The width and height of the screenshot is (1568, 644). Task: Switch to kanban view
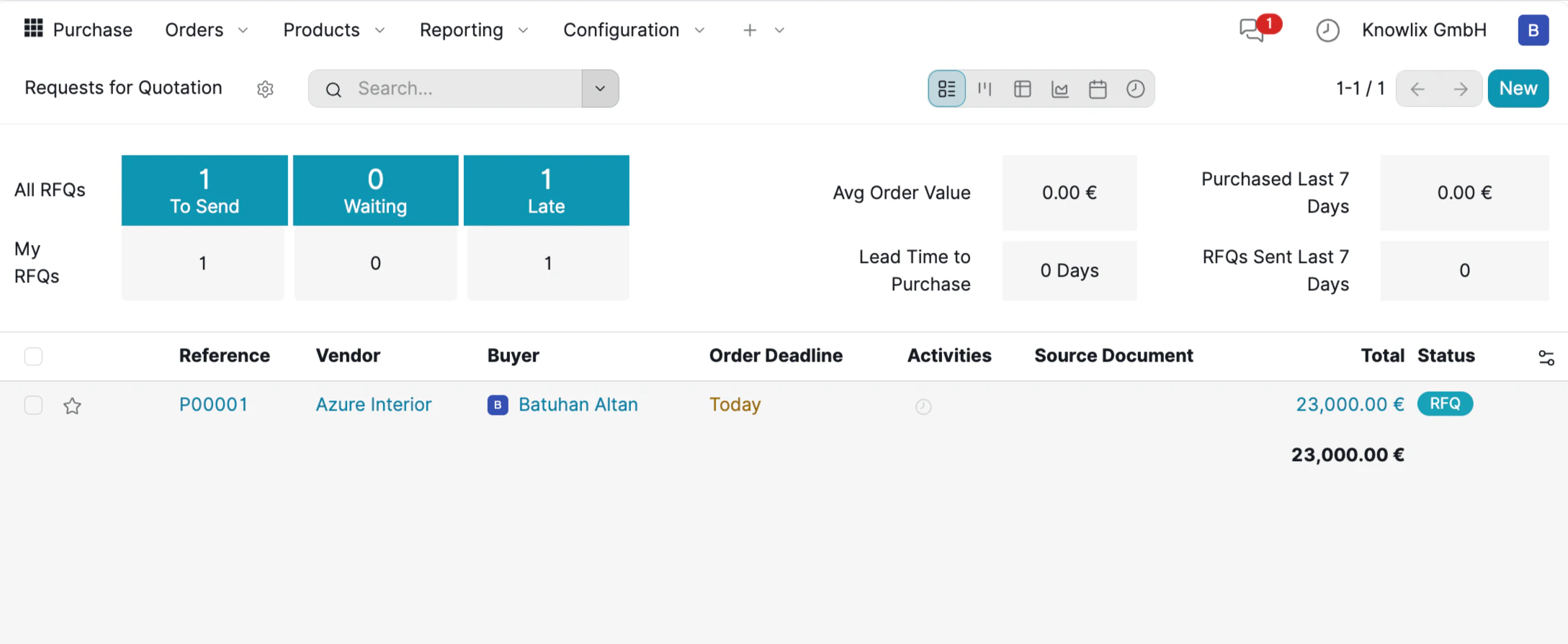coord(985,89)
